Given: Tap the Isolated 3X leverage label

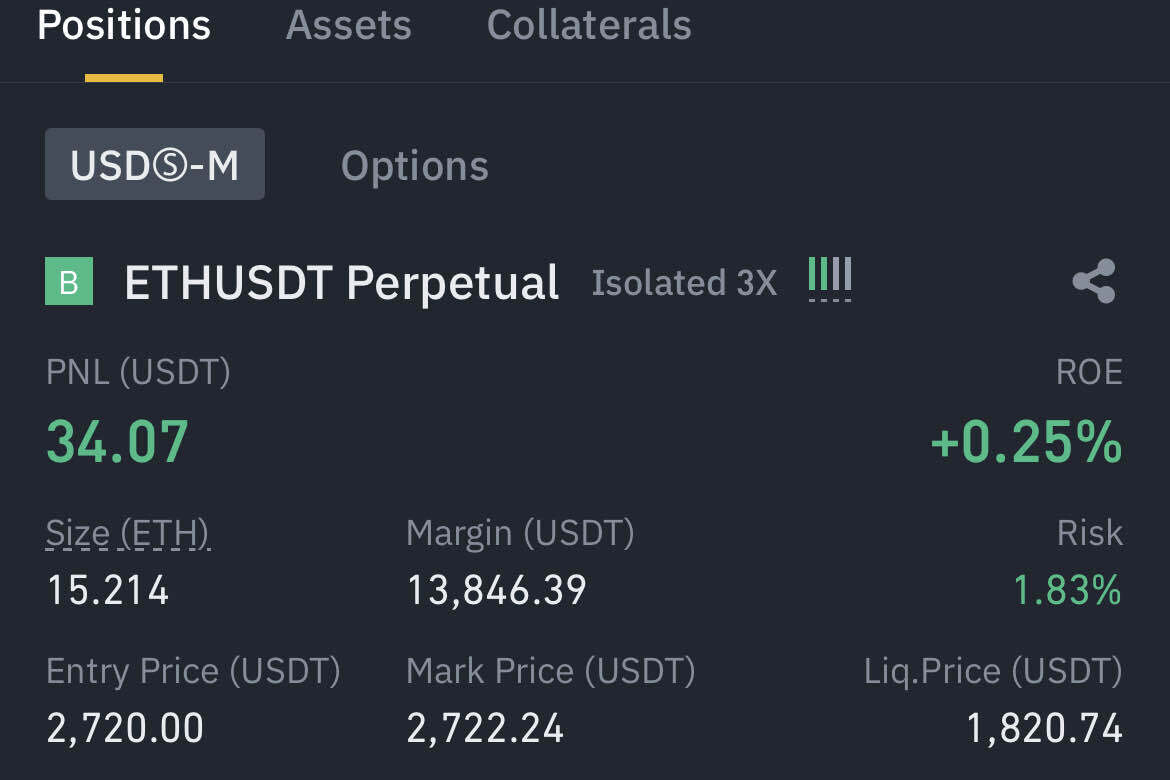Looking at the screenshot, I should point(684,283).
